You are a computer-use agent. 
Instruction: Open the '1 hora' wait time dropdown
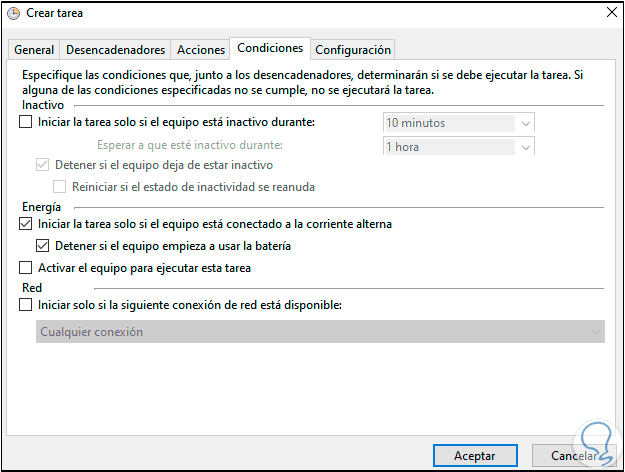[x=527, y=146]
